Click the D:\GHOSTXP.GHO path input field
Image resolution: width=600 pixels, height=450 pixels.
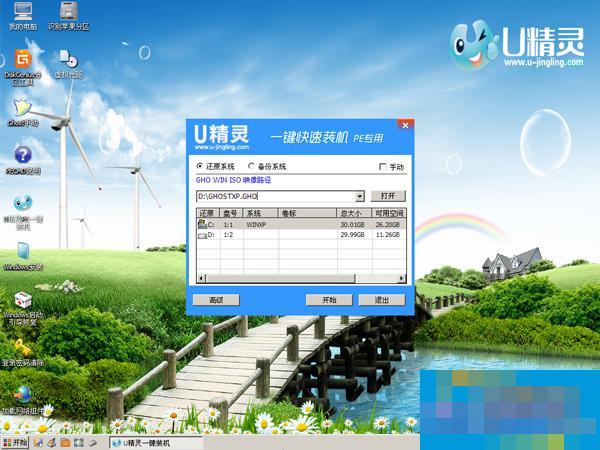[276, 197]
